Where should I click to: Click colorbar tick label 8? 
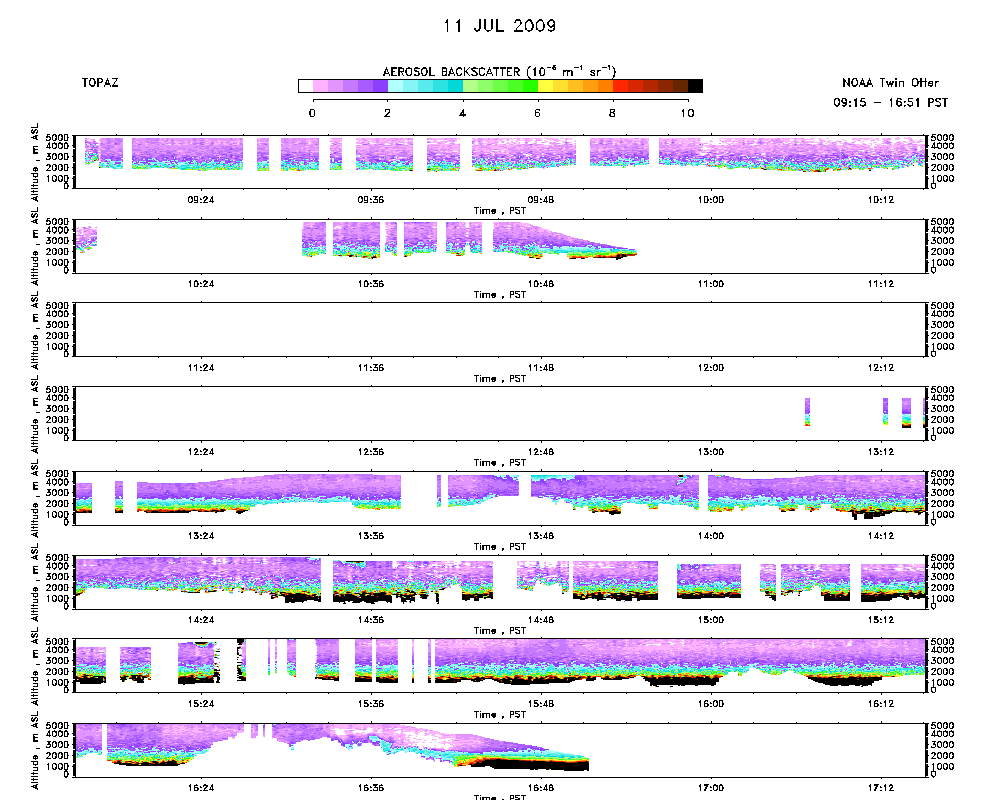click(612, 113)
